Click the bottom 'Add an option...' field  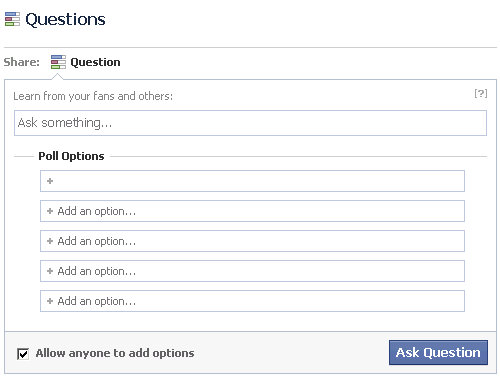(252, 301)
